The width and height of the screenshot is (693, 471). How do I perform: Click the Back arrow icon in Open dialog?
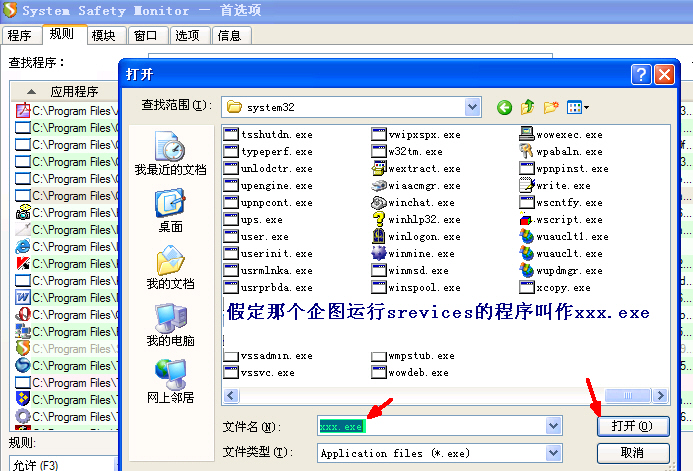coord(504,107)
